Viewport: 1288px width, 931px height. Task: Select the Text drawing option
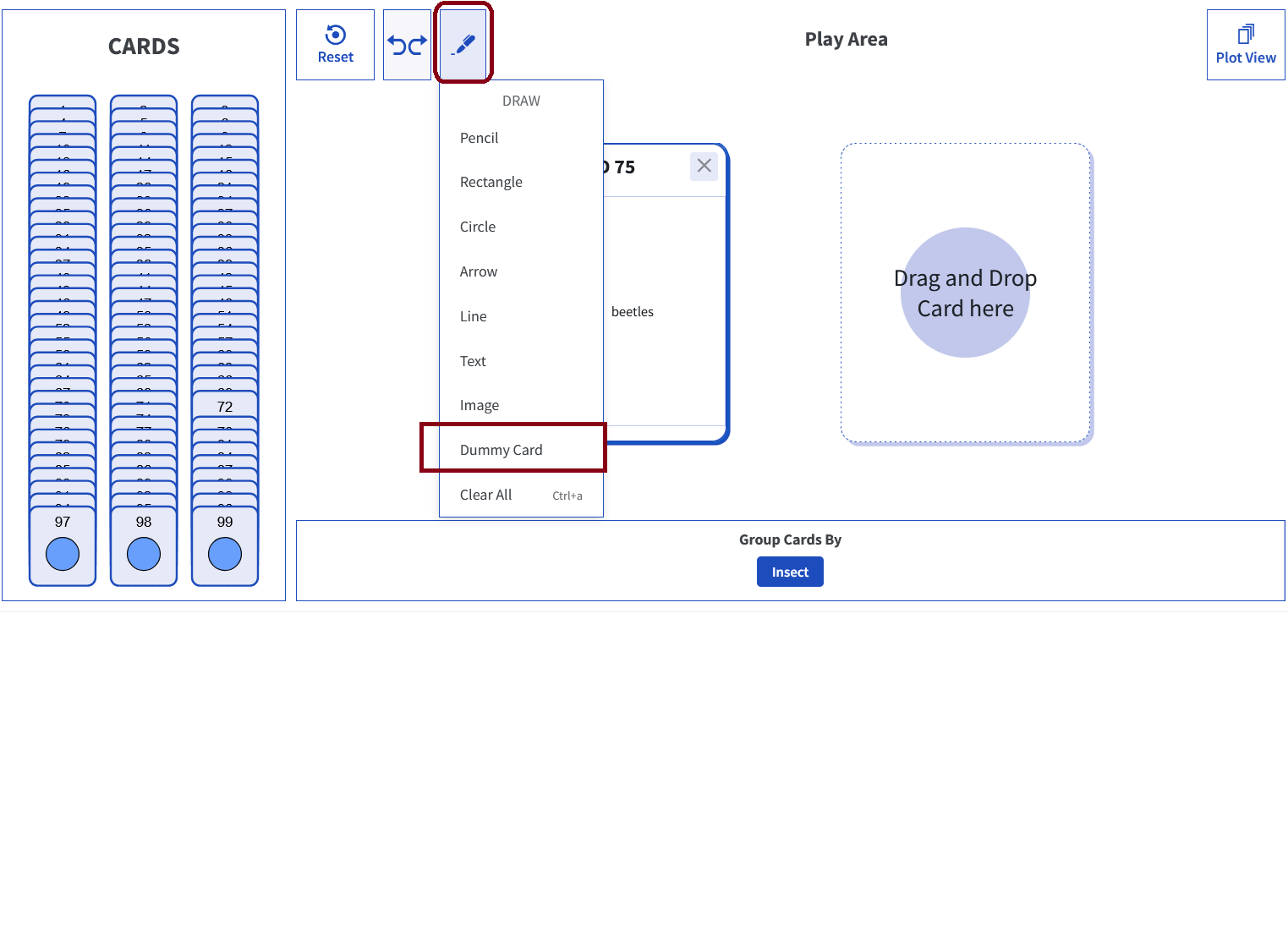coord(473,361)
